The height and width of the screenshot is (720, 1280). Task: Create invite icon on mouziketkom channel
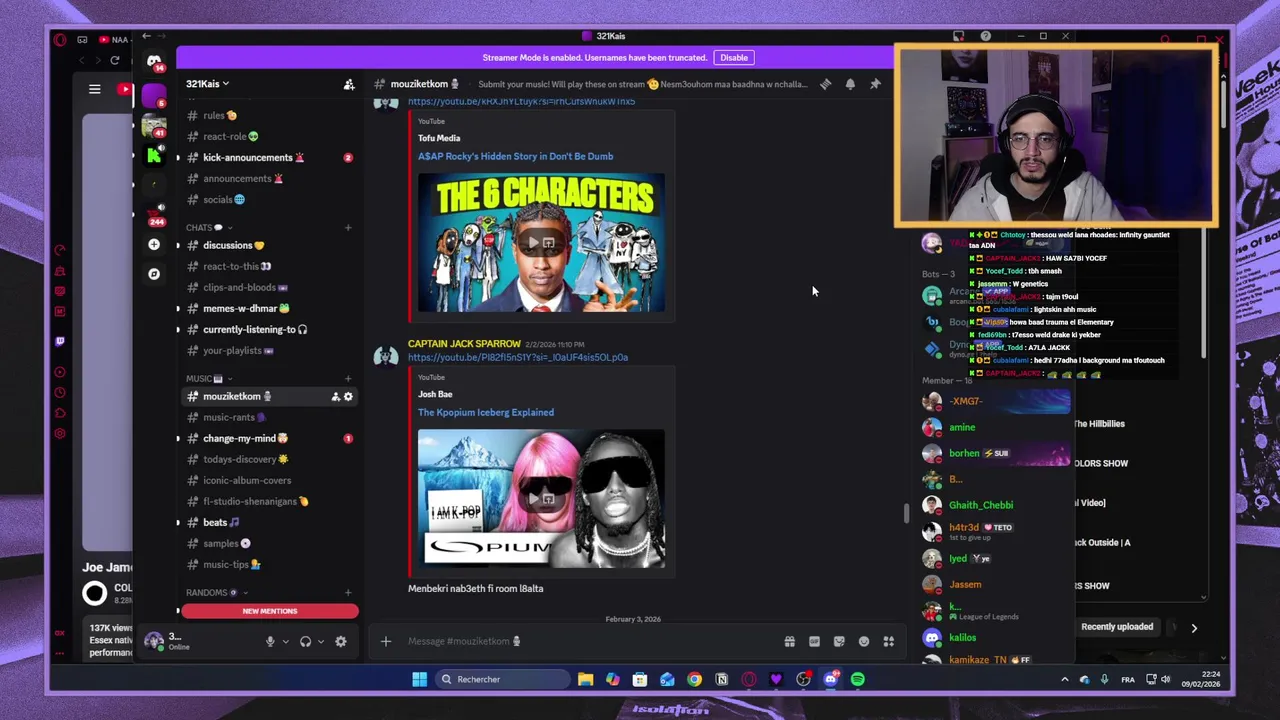coord(335,397)
